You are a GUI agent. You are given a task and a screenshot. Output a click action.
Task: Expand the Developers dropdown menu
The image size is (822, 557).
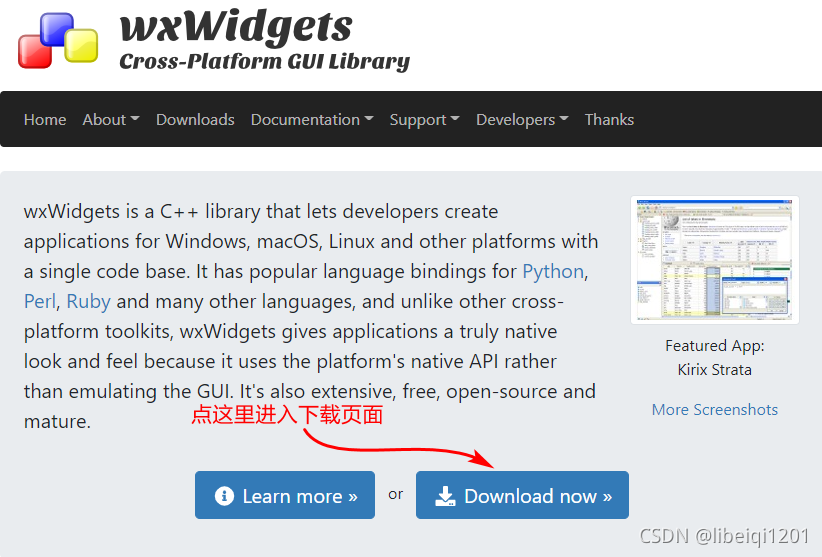pos(522,119)
